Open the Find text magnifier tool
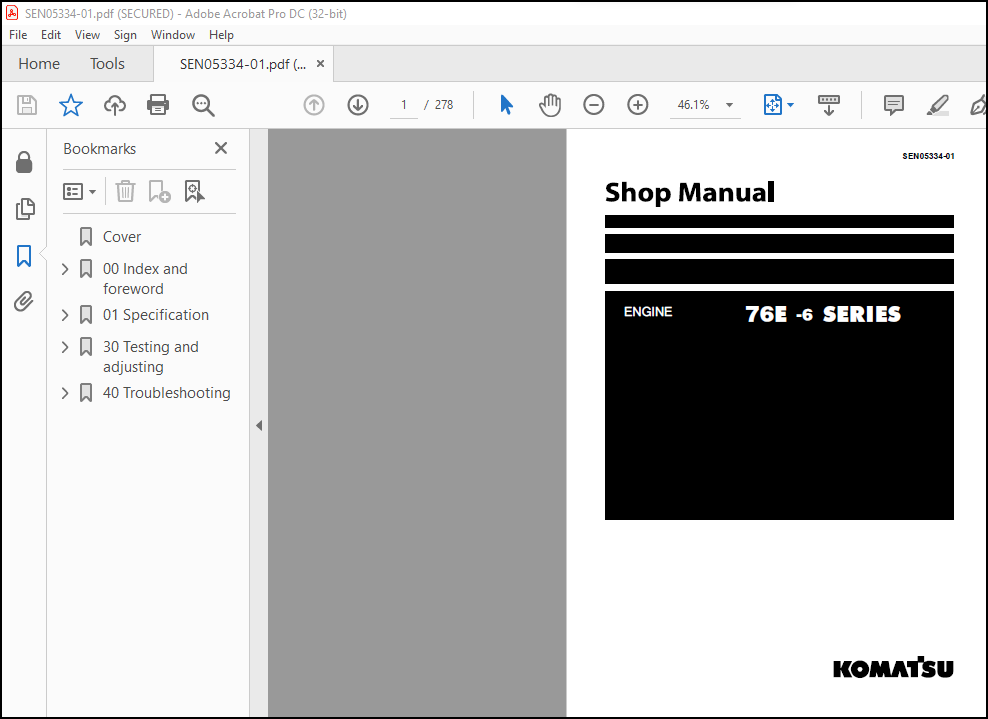This screenshot has height=719, width=988. coord(203,105)
